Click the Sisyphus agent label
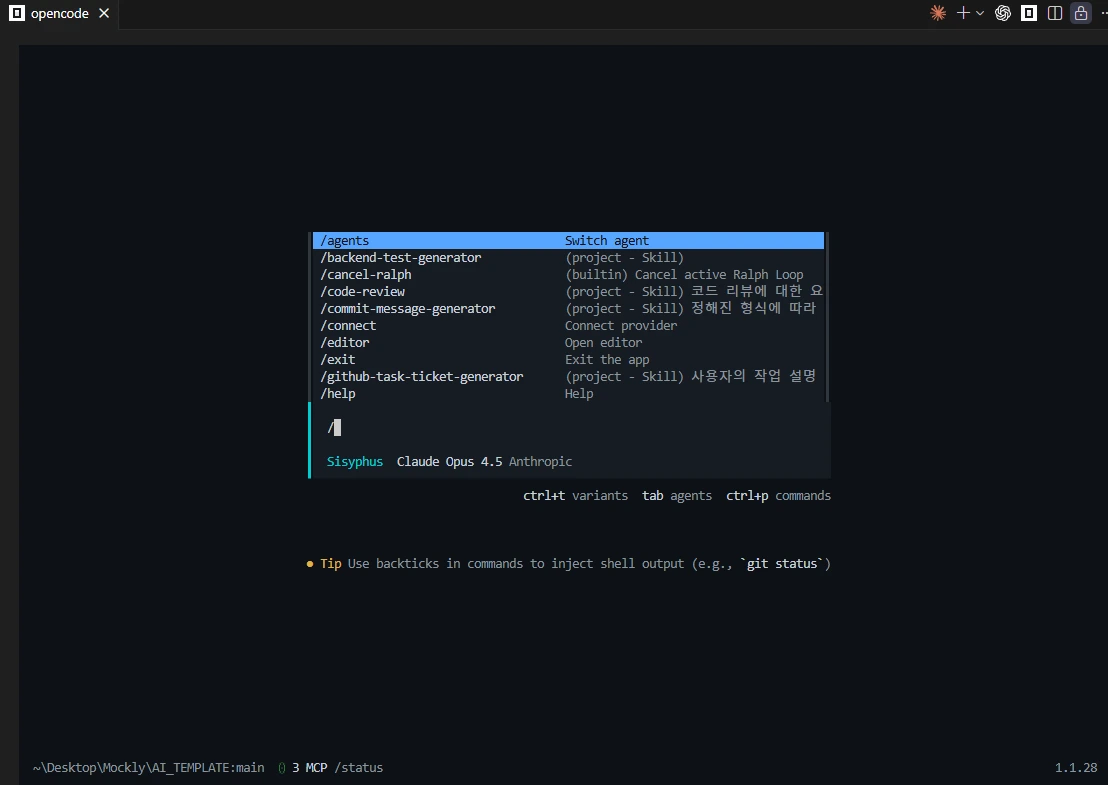This screenshot has width=1108, height=785. pos(355,461)
